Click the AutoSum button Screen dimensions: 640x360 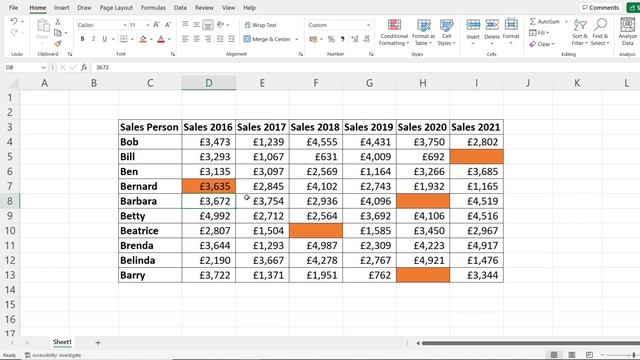(548, 22)
